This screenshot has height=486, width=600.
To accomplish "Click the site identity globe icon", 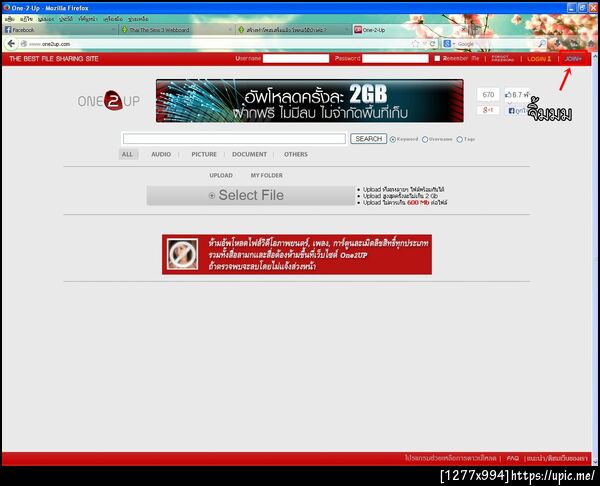I will pos(24,44).
